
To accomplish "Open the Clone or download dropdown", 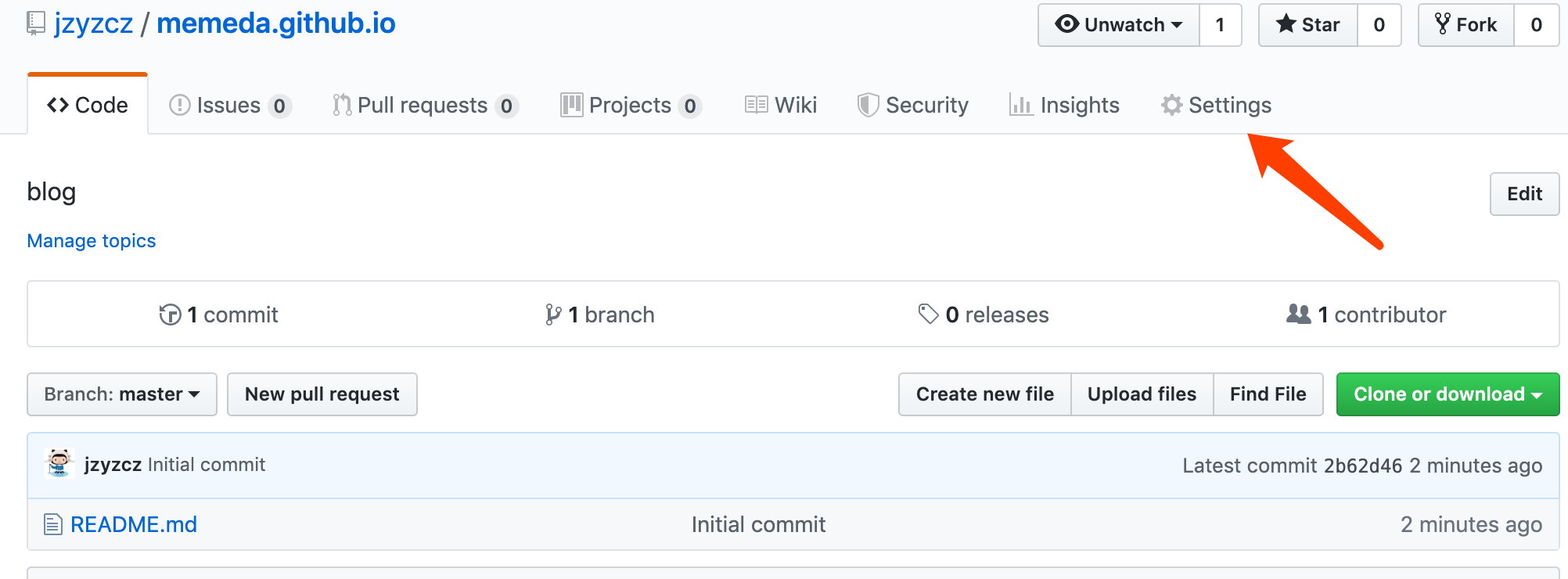I will [1448, 394].
